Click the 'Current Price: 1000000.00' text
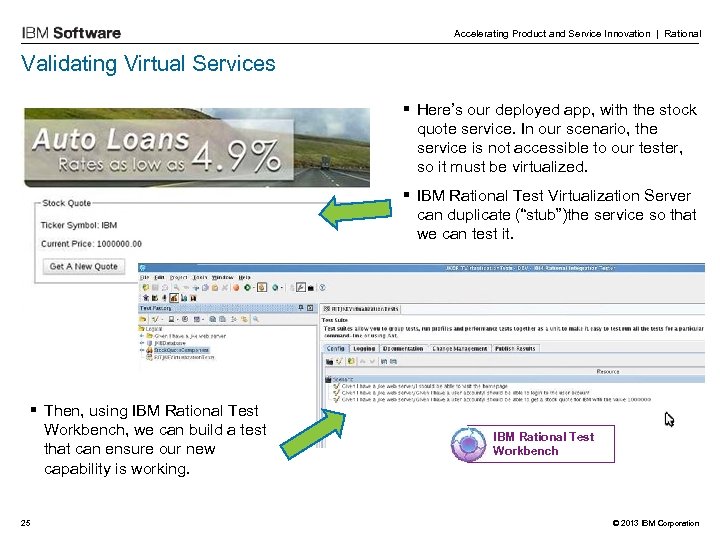Image resolution: width=720 pixels, height=540 pixels. point(91,244)
